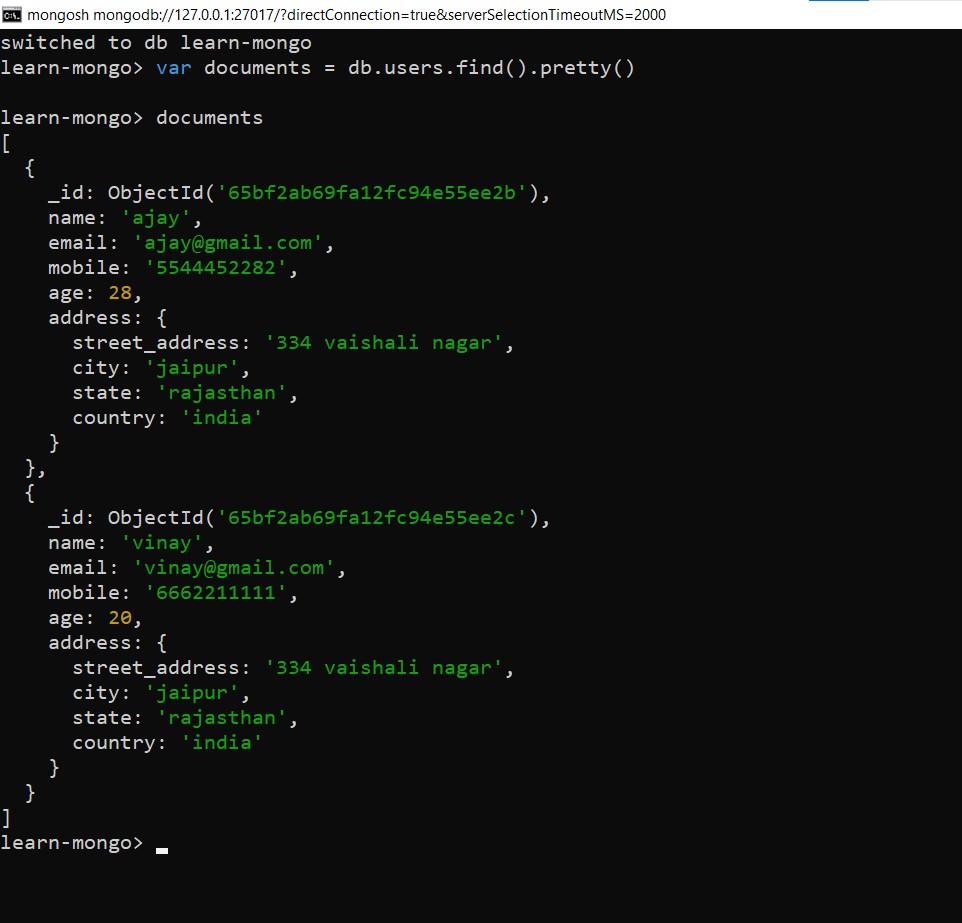Click the 'address:' key in ajay's document
Image resolution: width=962 pixels, height=923 pixels.
pyautogui.click(x=95, y=319)
